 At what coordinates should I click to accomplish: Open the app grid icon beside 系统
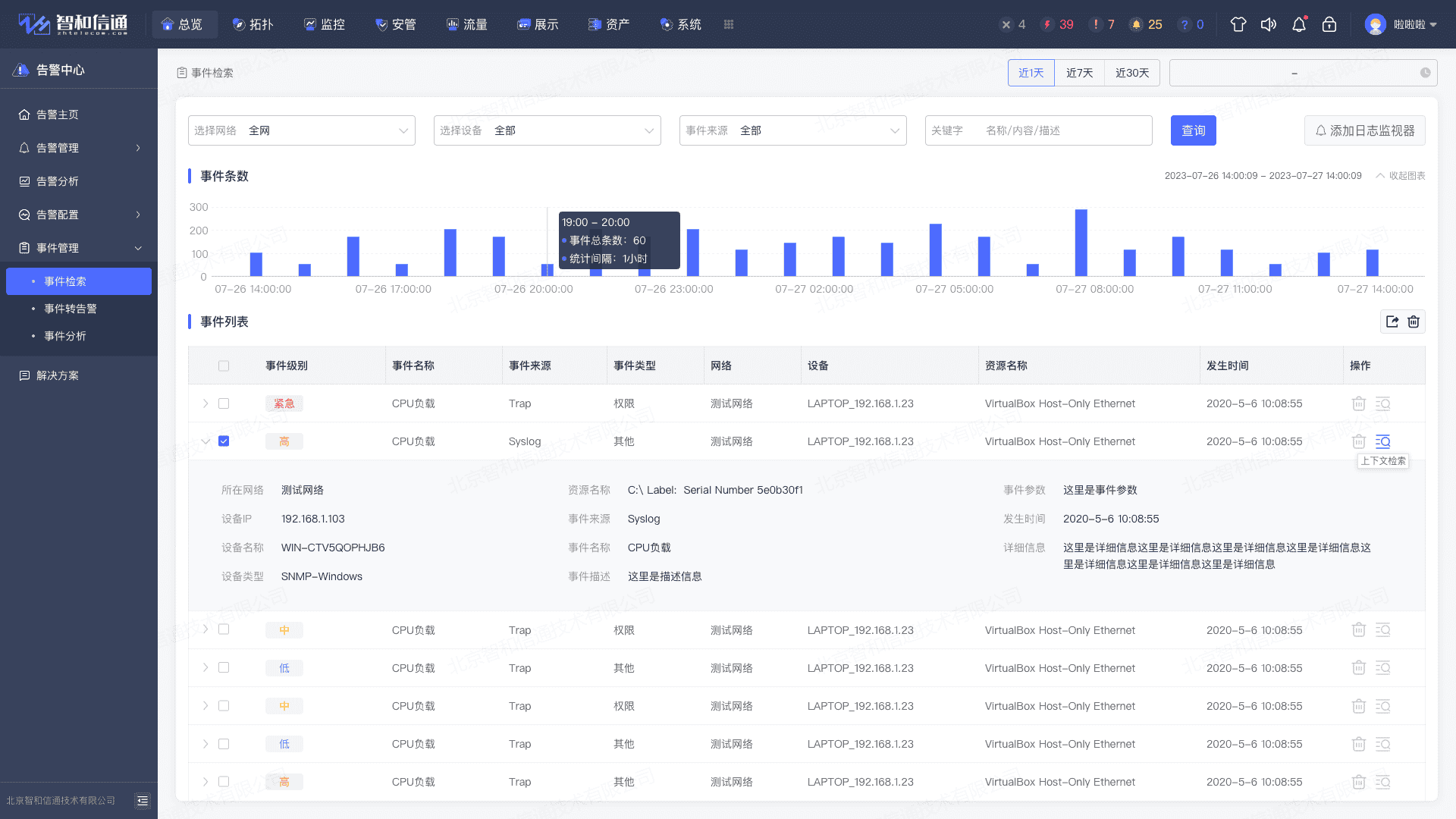pos(728,24)
